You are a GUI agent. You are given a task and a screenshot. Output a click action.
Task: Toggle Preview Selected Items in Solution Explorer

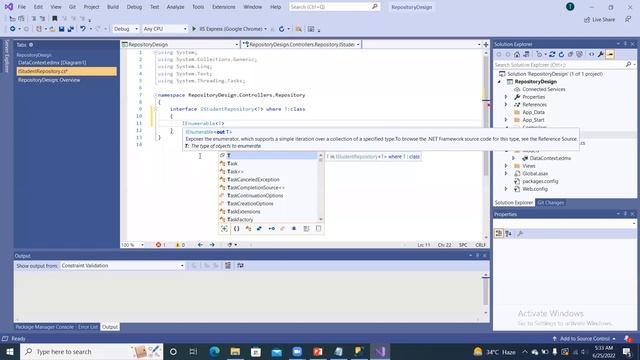610,54
